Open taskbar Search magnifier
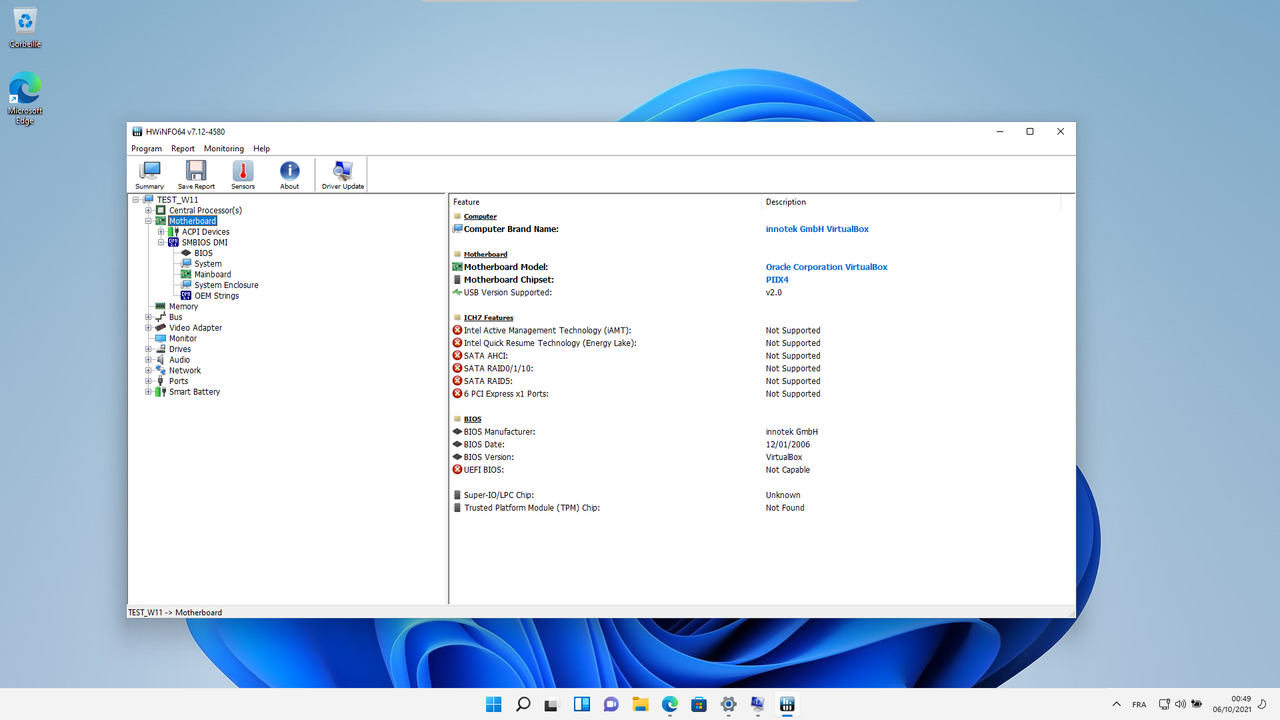Image resolution: width=1280 pixels, height=720 pixels. coord(523,704)
